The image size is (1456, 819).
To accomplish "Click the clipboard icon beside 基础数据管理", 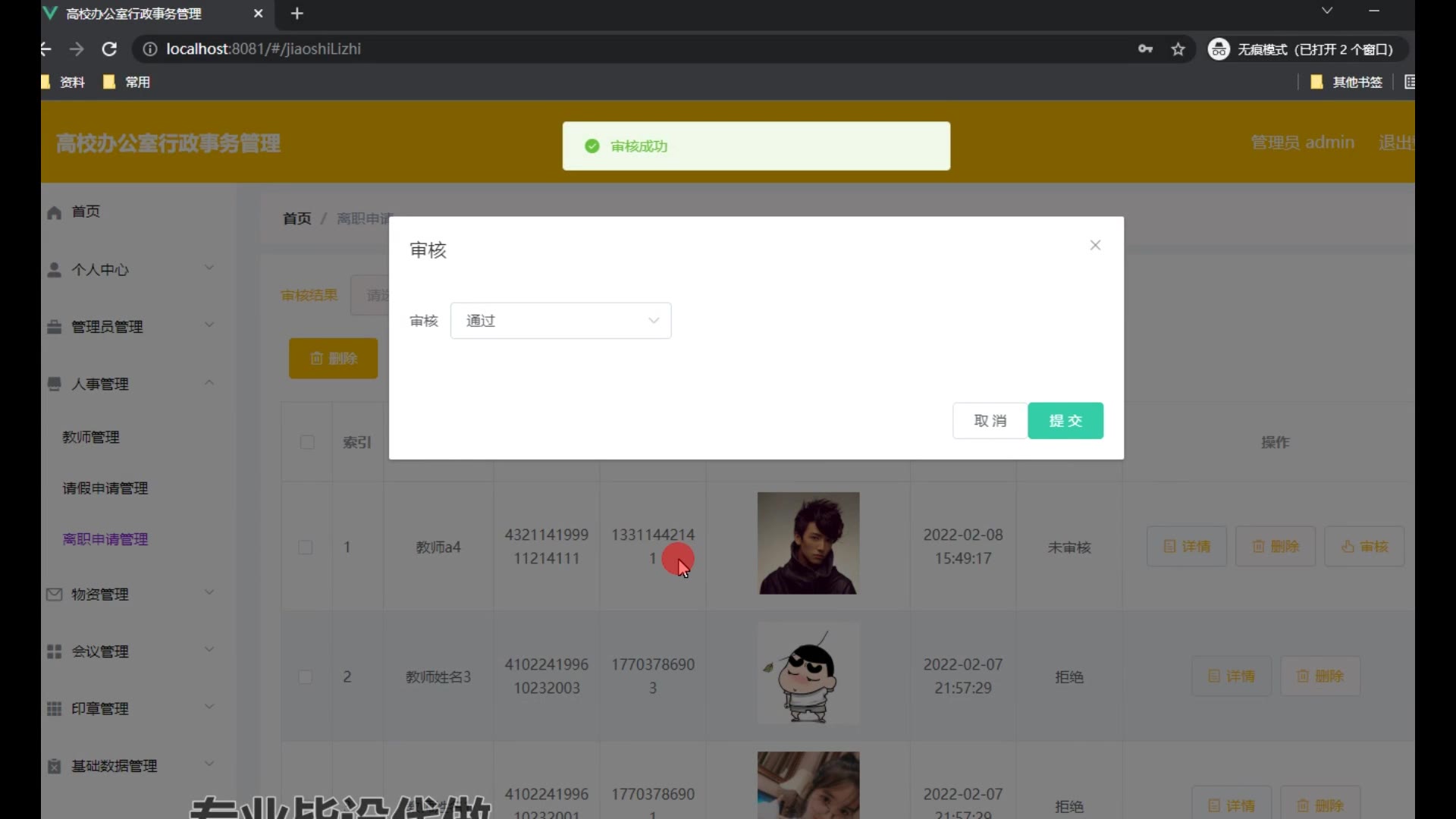I will tap(54, 766).
